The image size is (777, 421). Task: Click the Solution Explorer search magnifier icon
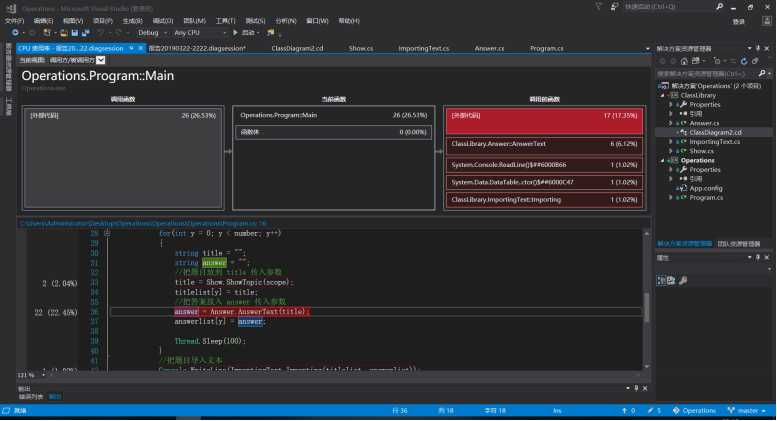click(x=762, y=73)
